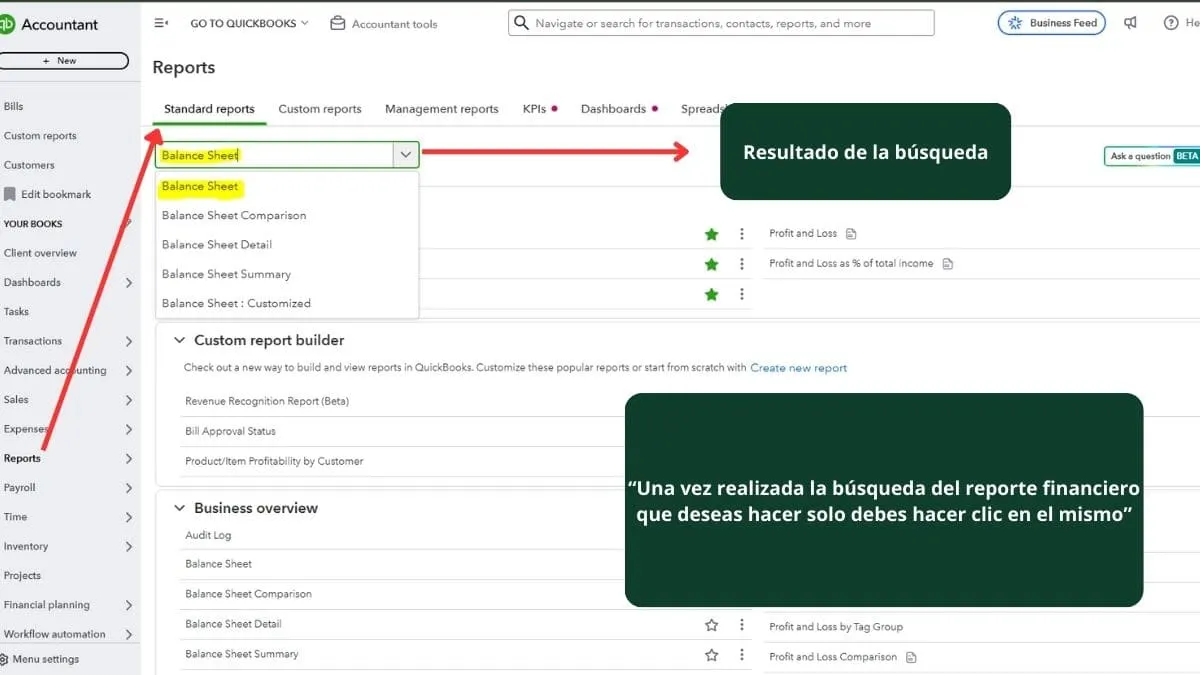This screenshot has height=675, width=1200.
Task: Expand Sales submenu chevron in sidebar
Action: pyautogui.click(x=128, y=400)
